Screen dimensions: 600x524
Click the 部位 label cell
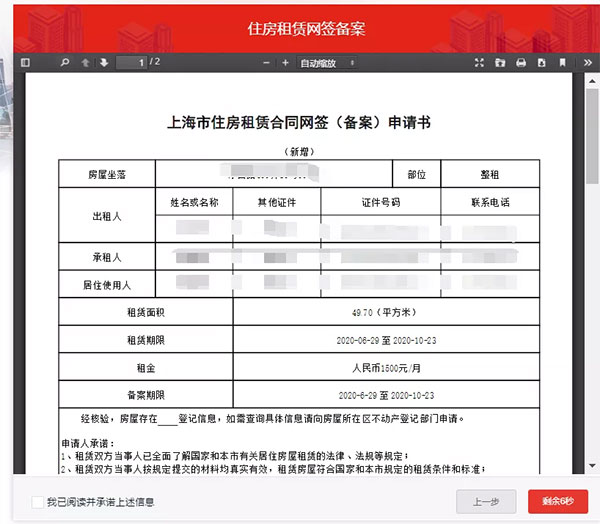(x=417, y=174)
